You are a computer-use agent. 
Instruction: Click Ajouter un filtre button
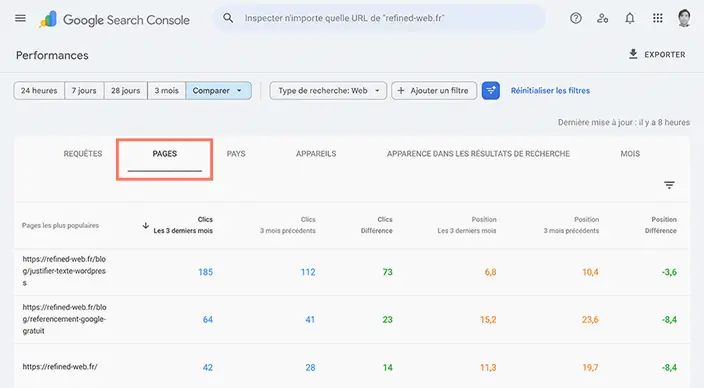(434, 90)
